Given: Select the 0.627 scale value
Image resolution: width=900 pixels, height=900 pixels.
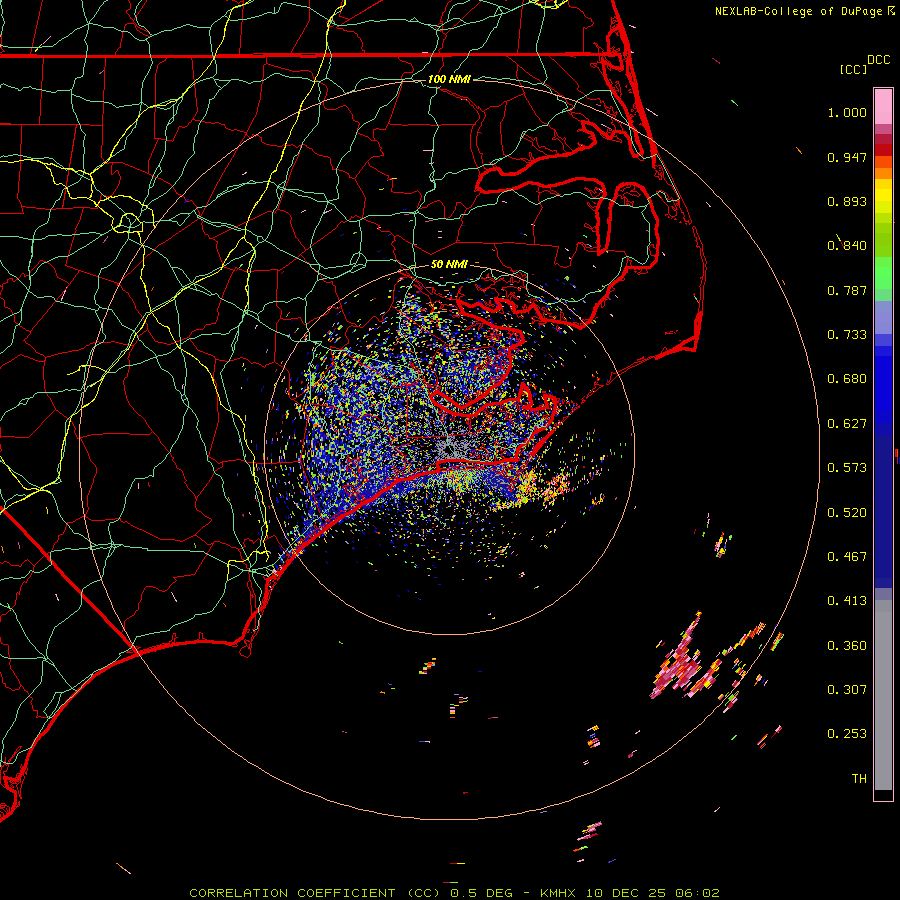Looking at the screenshot, I should click(847, 424).
